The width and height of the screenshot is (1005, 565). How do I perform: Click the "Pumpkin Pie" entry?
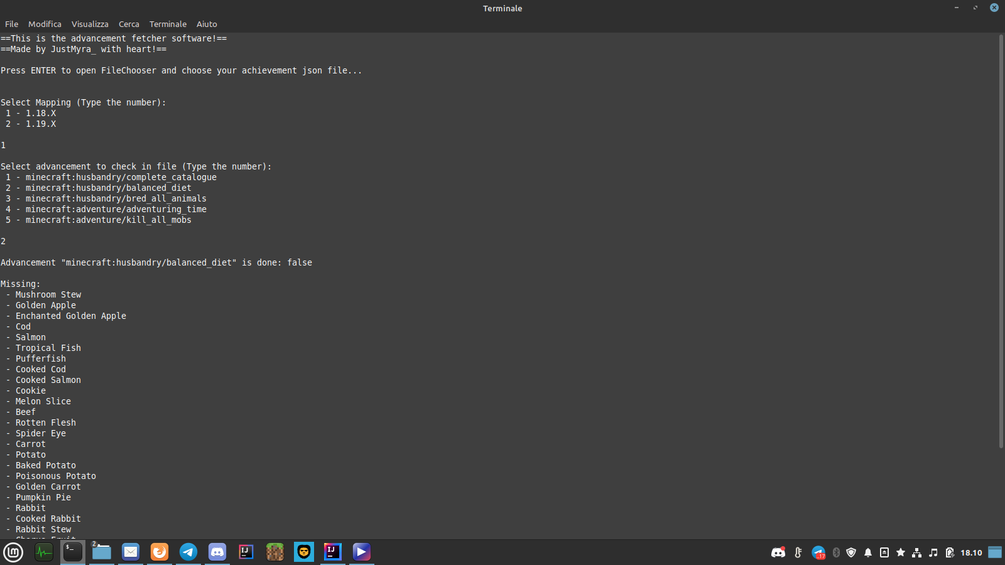pyautogui.click(x=43, y=498)
